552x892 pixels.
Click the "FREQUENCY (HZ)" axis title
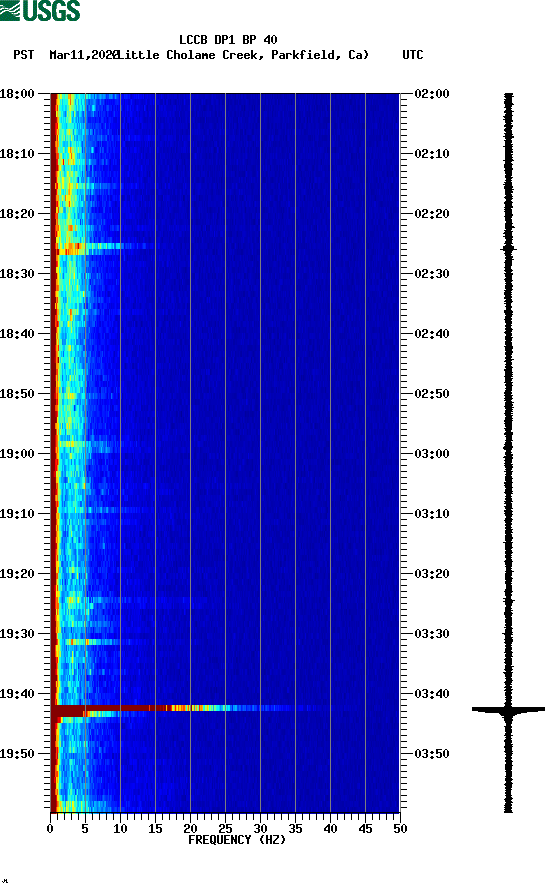(x=237, y=840)
